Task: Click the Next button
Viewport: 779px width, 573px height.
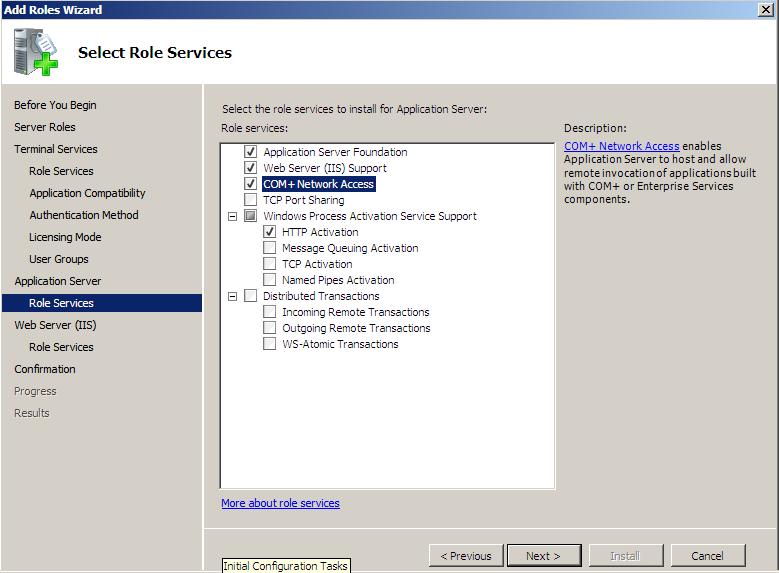Action: (544, 556)
